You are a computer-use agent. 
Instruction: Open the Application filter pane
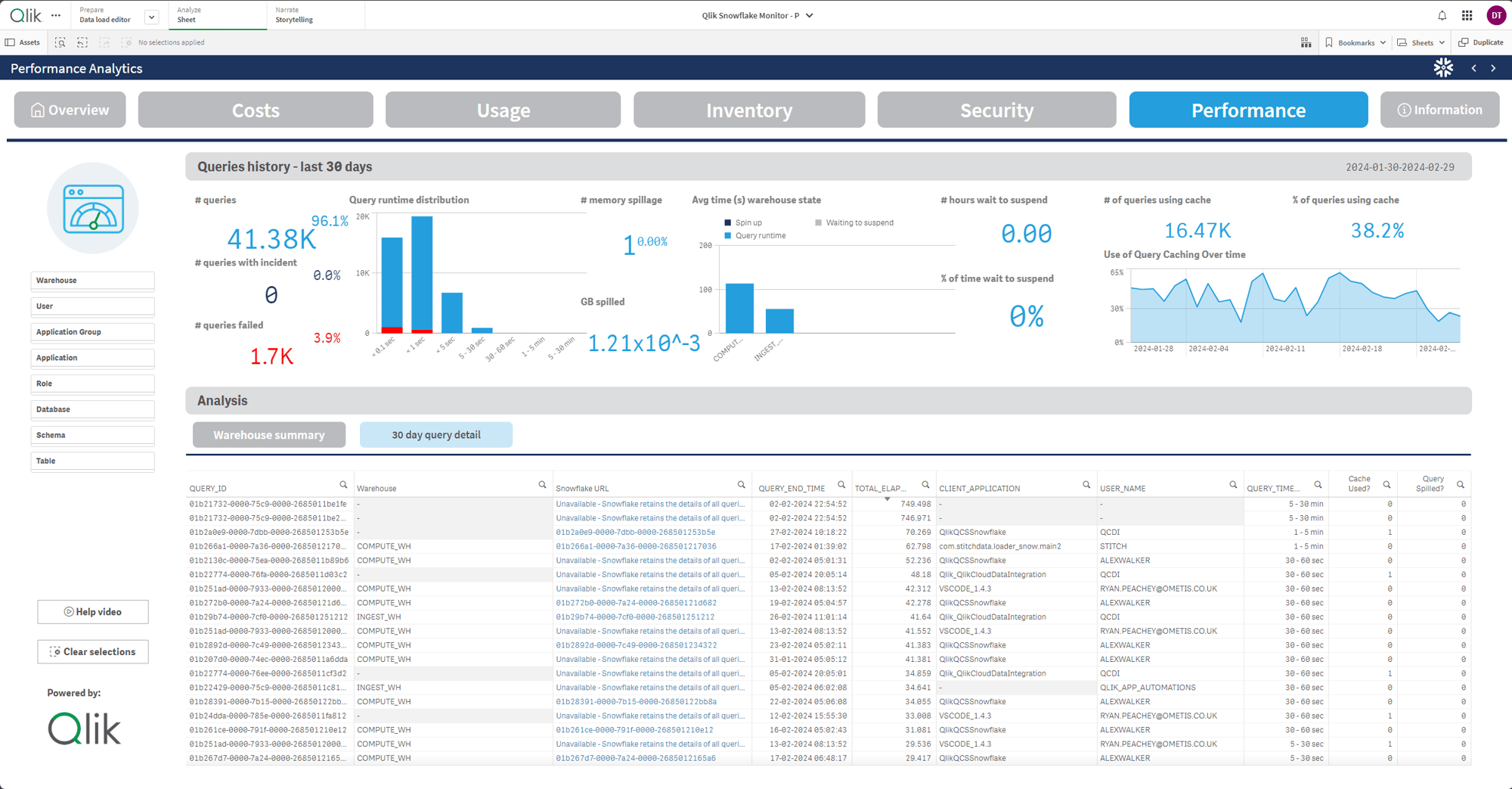[92, 358]
